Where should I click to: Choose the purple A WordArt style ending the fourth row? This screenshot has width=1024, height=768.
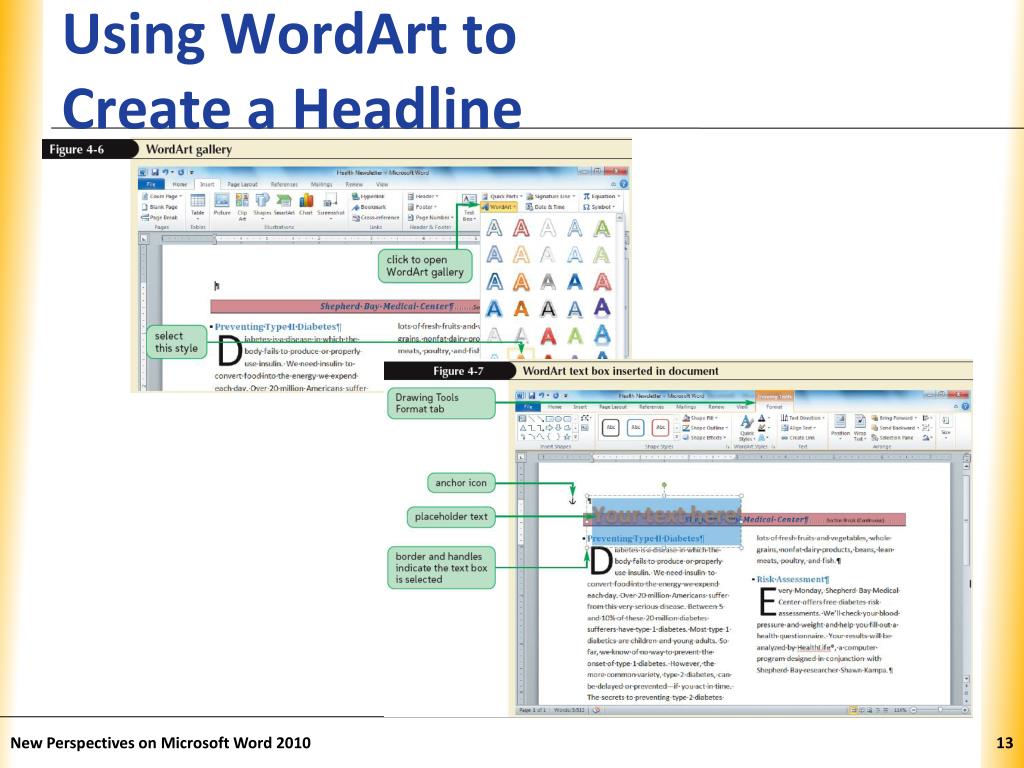tap(601, 307)
